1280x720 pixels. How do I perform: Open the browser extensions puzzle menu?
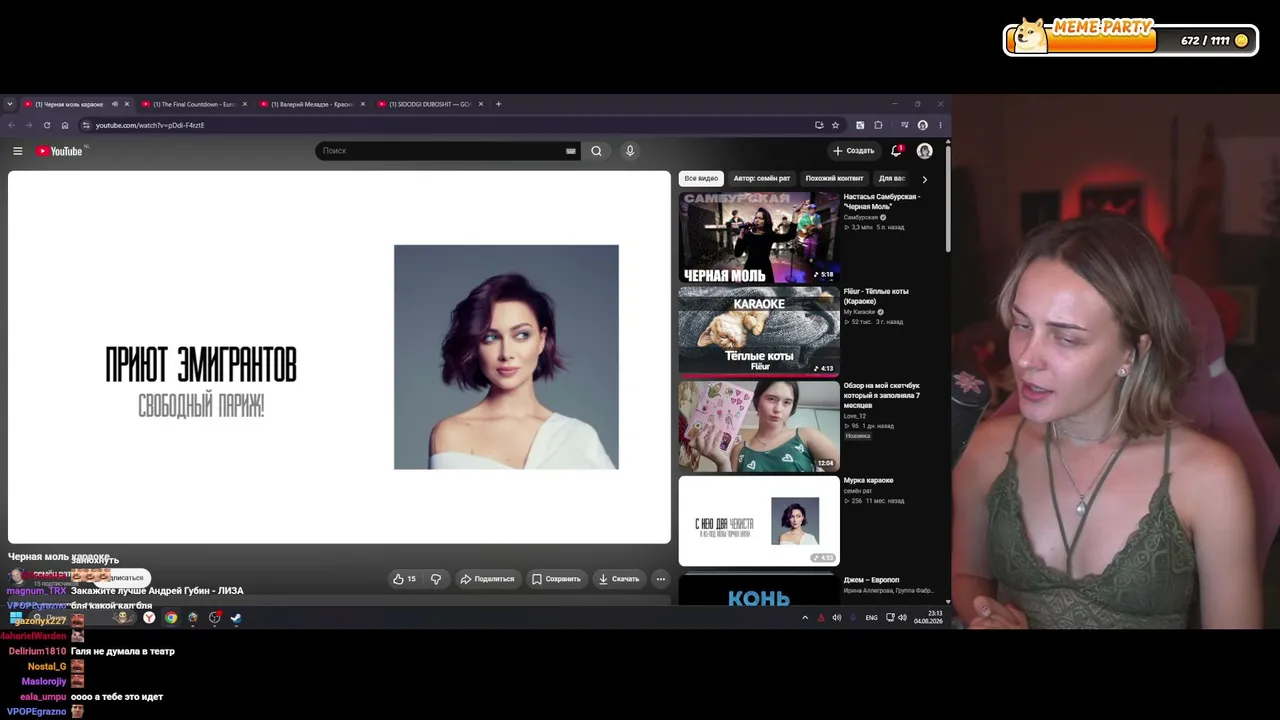coord(878,125)
